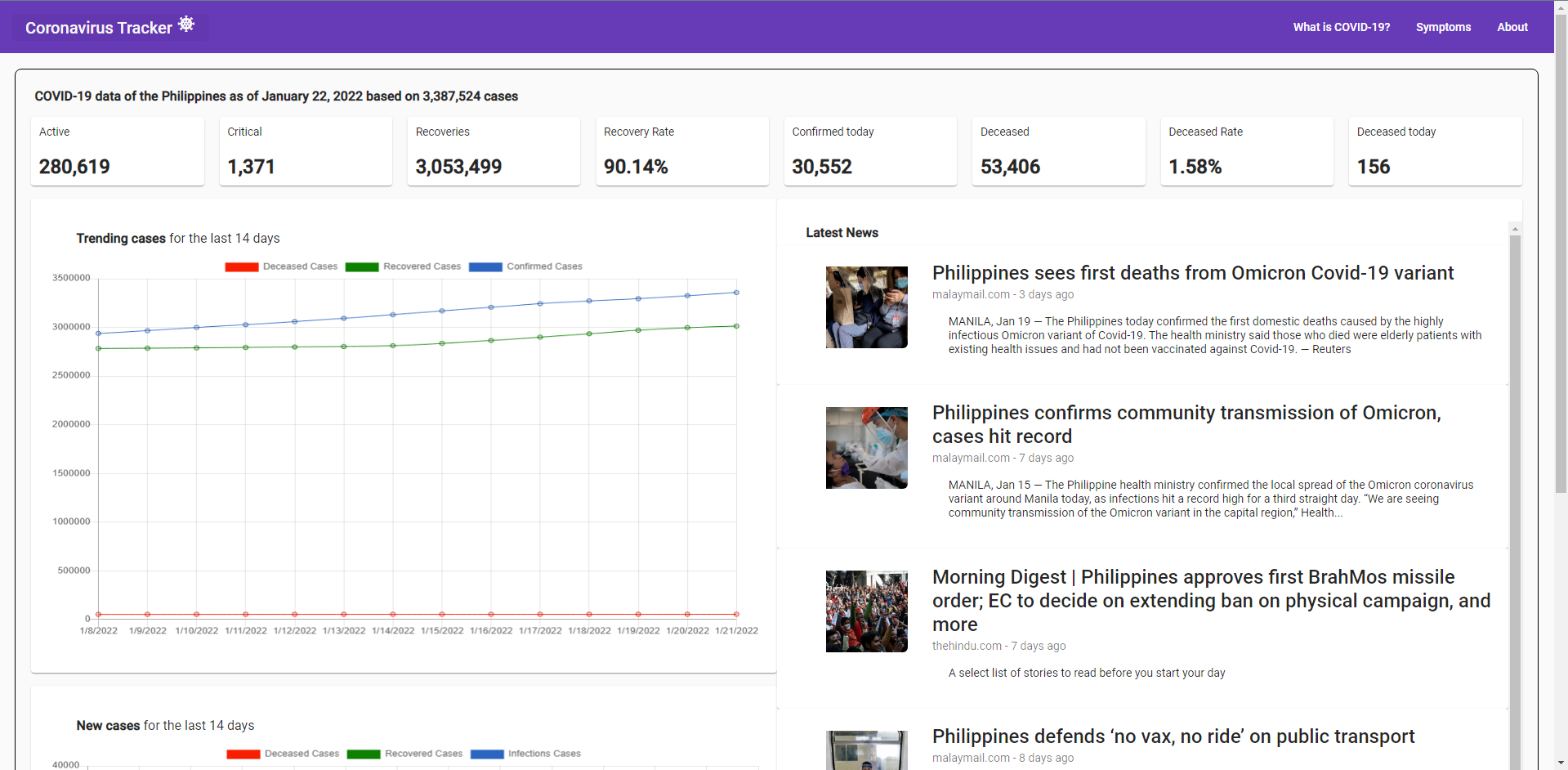The image size is (1568, 770).
Task: Click the Latest News scrollbar up arrow
Action: (x=1515, y=229)
